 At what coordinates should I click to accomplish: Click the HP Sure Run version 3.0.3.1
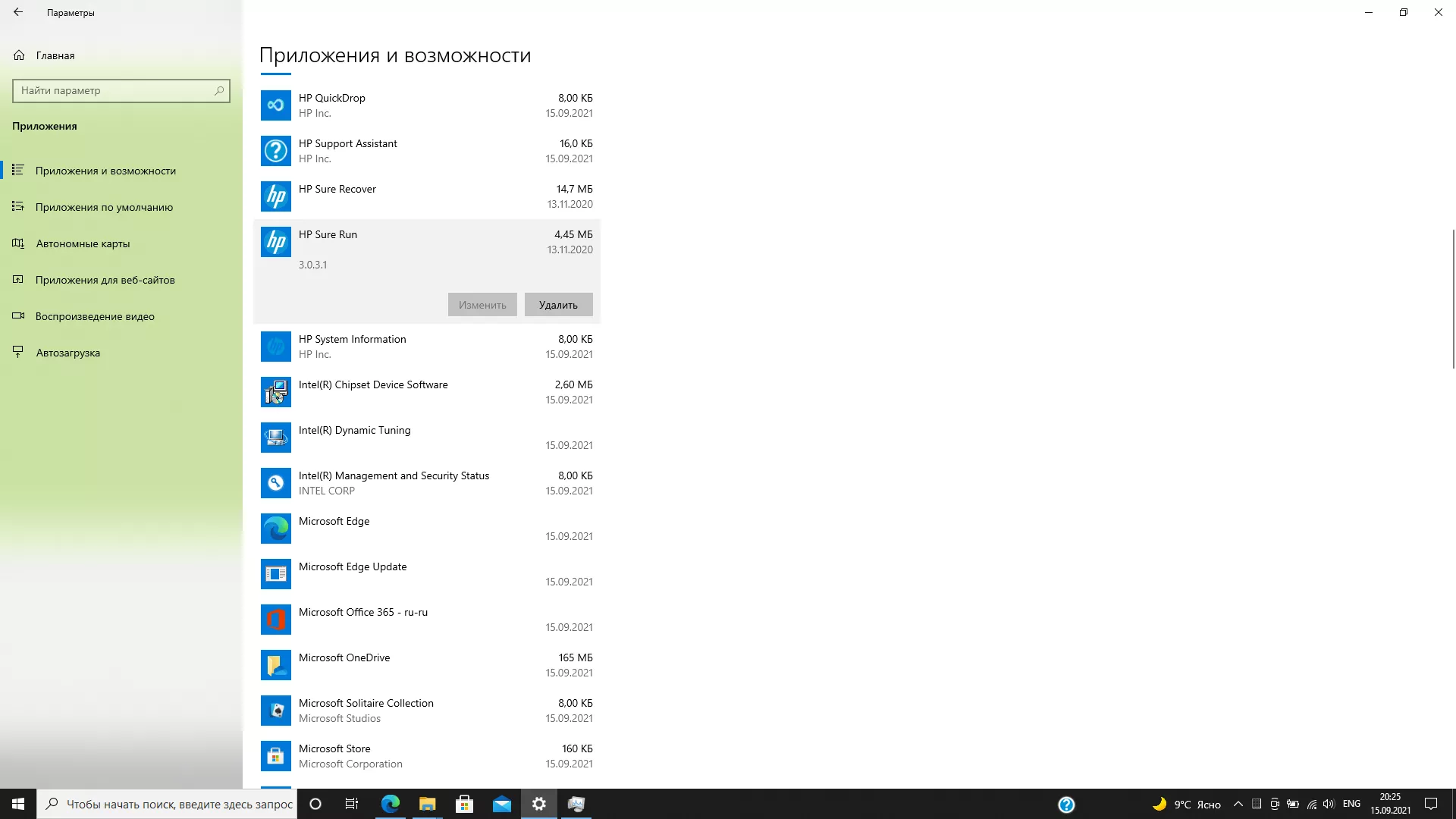[x=312, y=265]
